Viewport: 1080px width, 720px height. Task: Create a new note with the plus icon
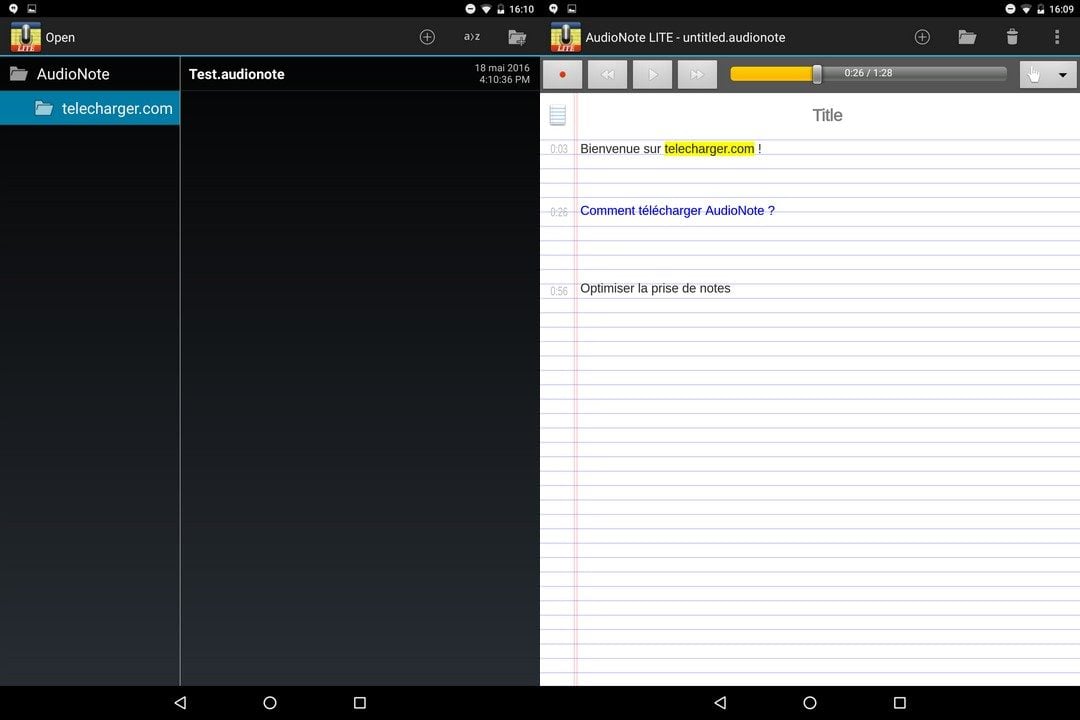pyautogui.click(x=922, y=37)
